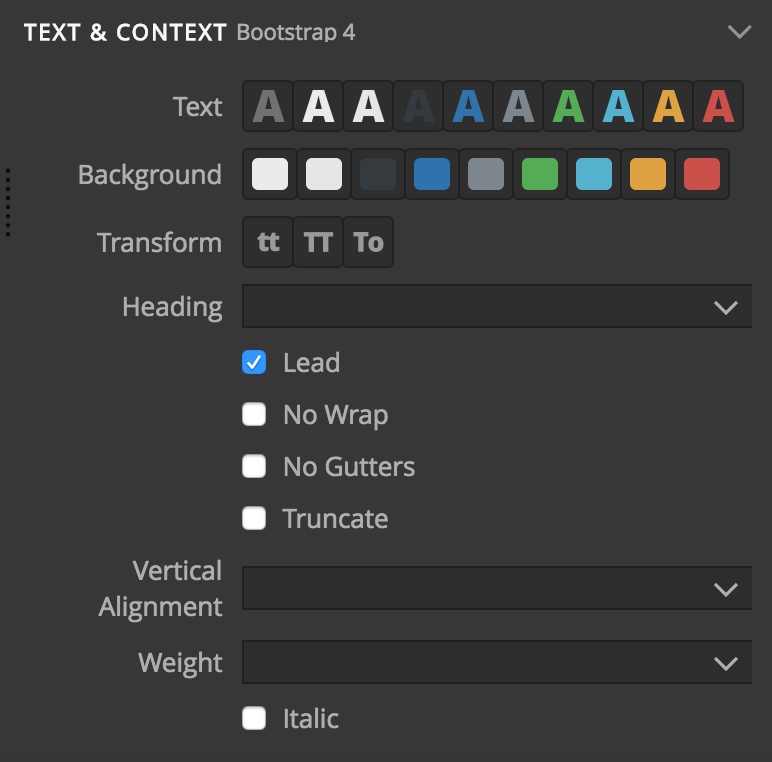Select the blue background swatch
Viewport: 772px width, 762px height.
(432, 174)
